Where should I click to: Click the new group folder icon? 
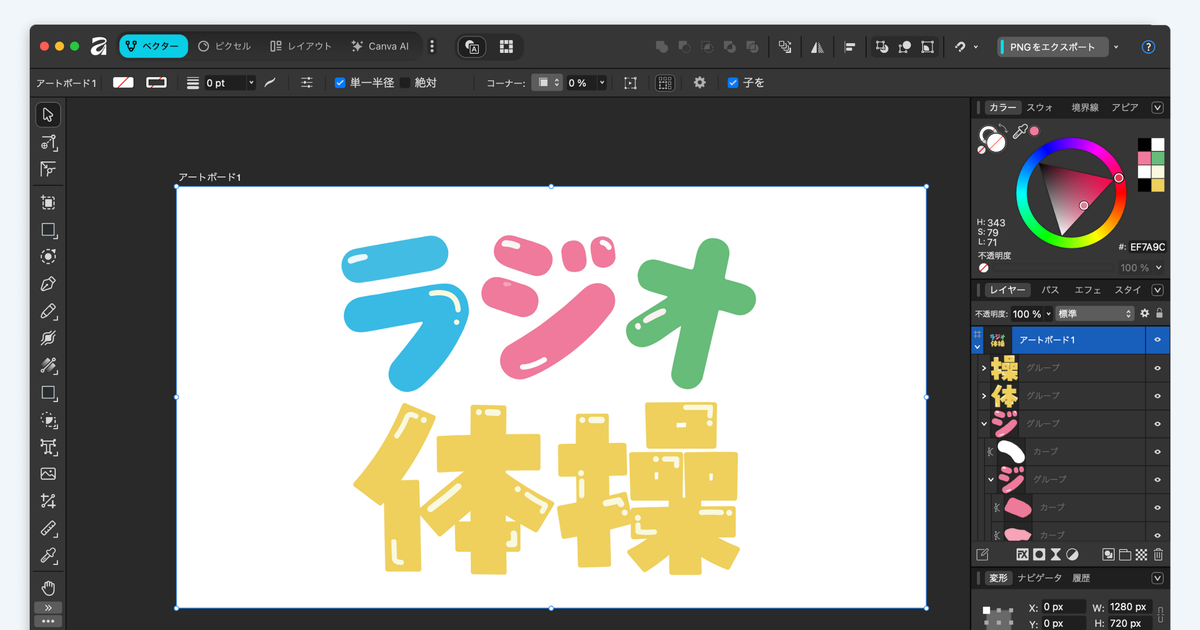(x=1124, y=554)
